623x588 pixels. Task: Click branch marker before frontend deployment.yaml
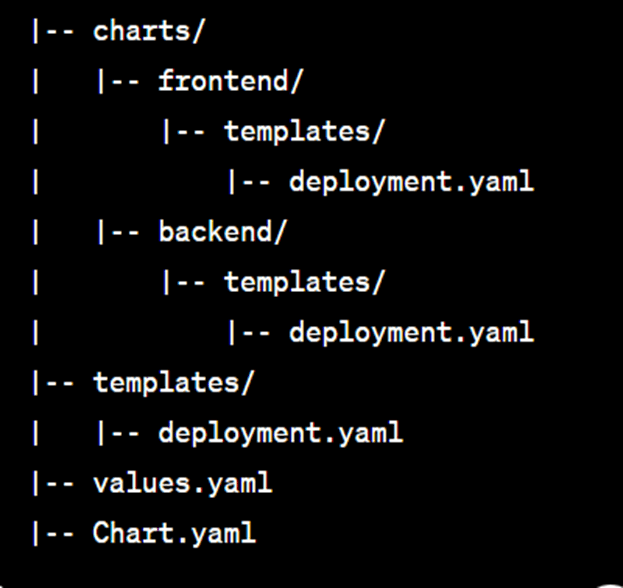[x=249, y=182]
